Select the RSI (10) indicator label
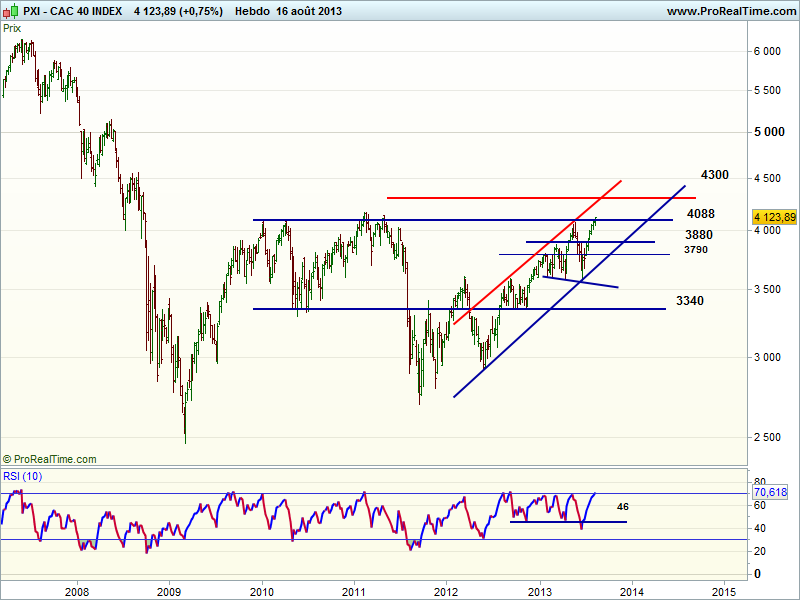This screenshot has height=600, width=800. 21,475
